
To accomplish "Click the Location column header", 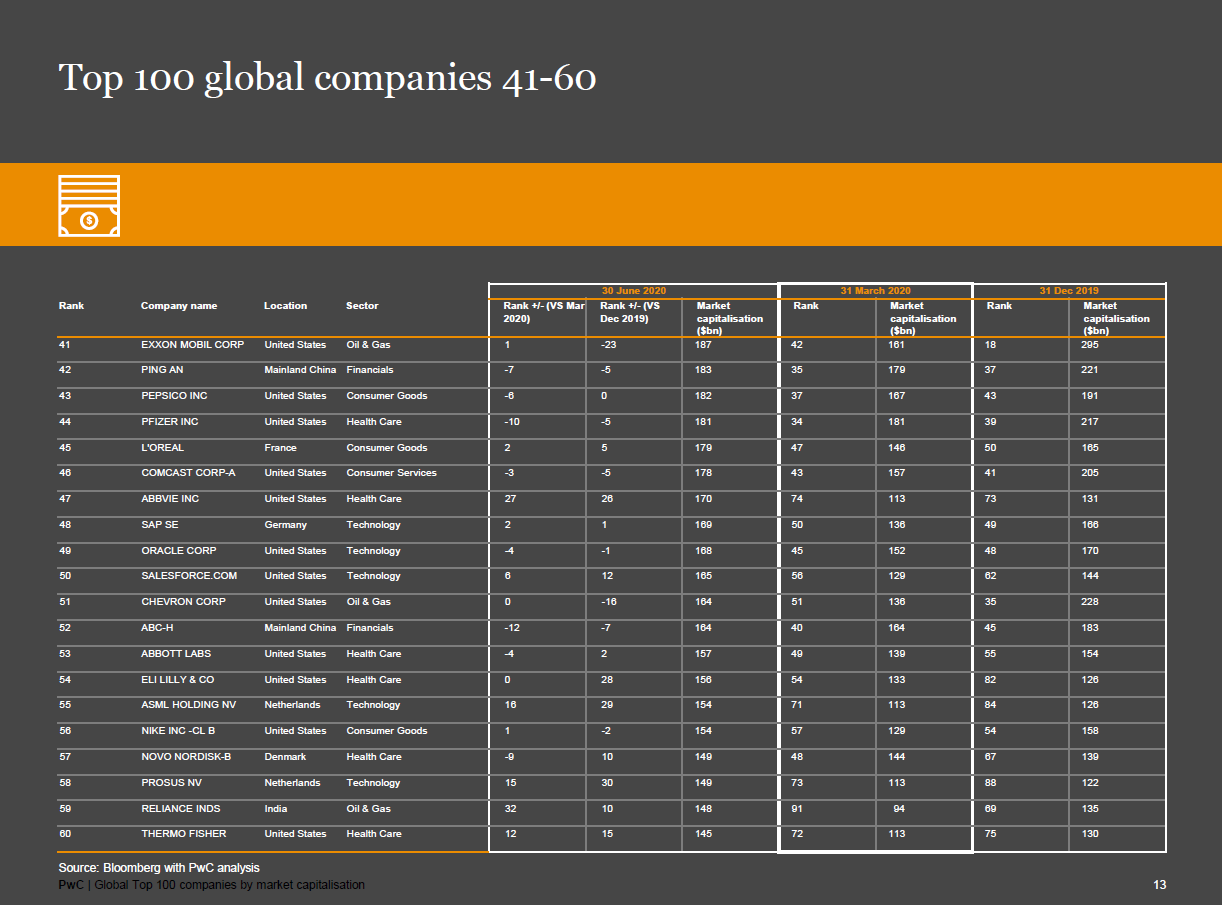I will pos(286,306).
